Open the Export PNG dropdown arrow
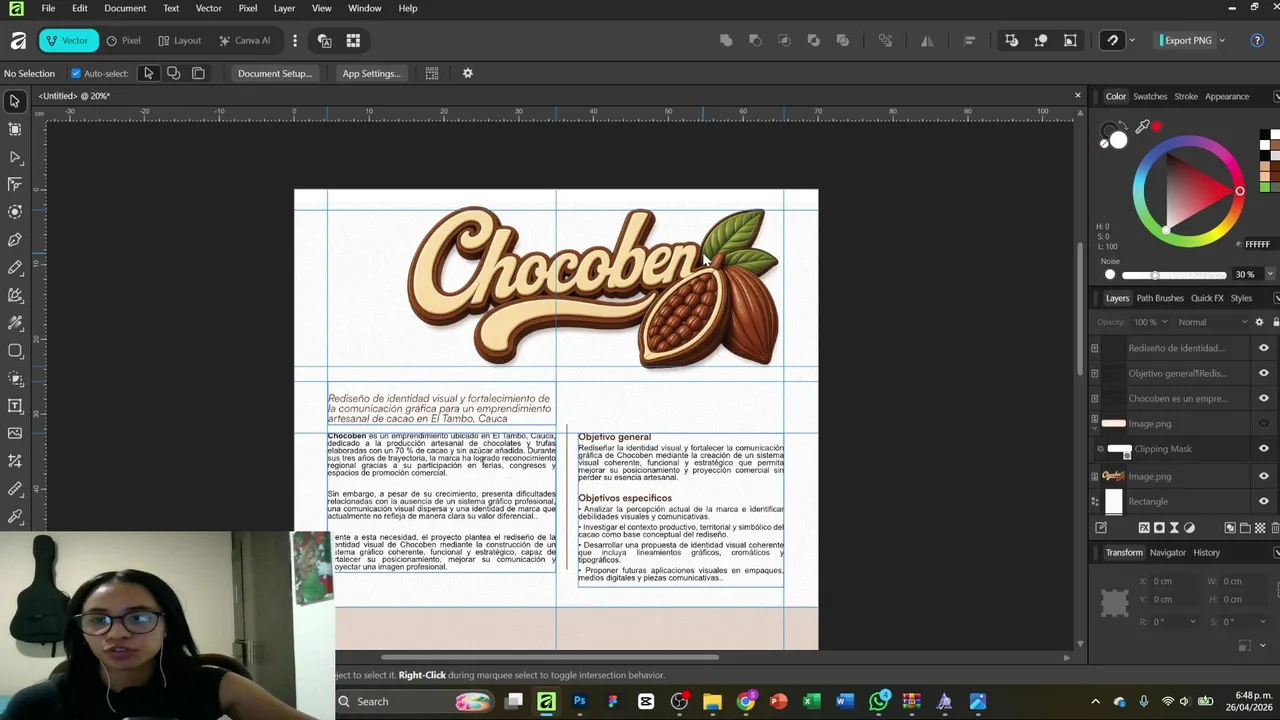The image size is (1280, 720). [1222, 40]
